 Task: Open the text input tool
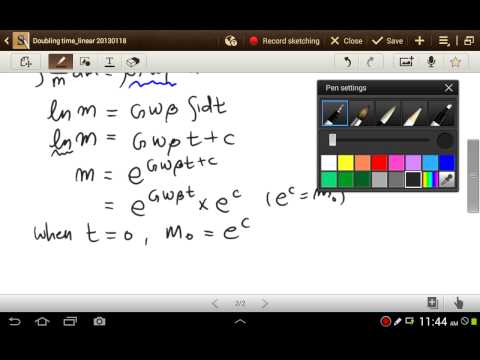click(x=109, y=62)
